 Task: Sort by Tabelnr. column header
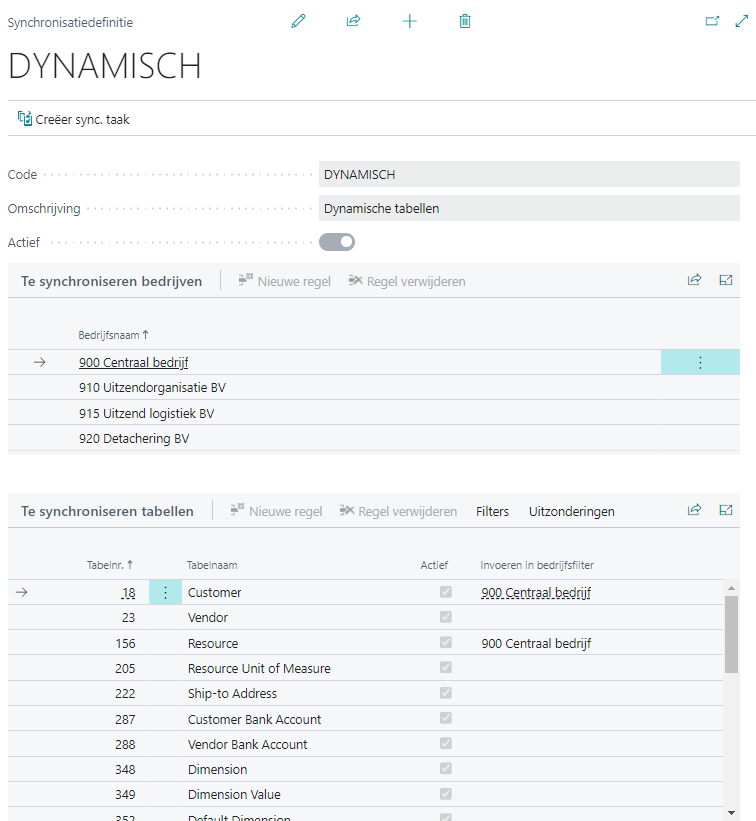[109, 565]
